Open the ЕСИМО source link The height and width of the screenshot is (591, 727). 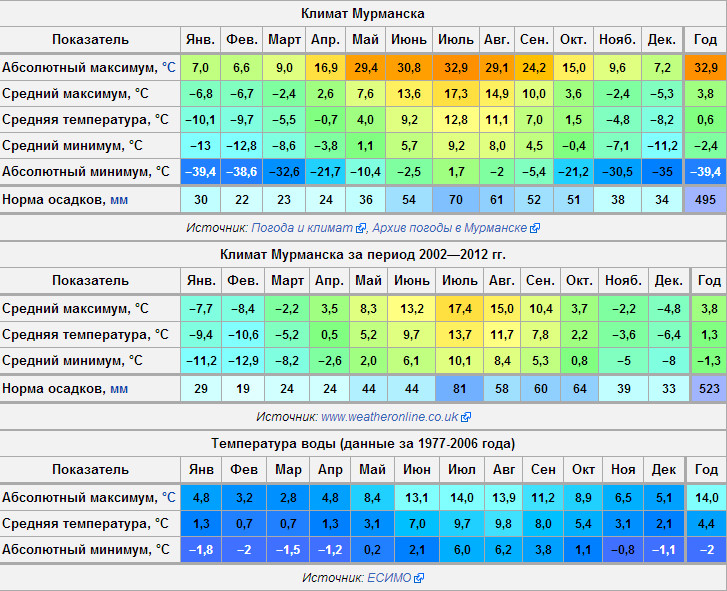tap(389, 578)
